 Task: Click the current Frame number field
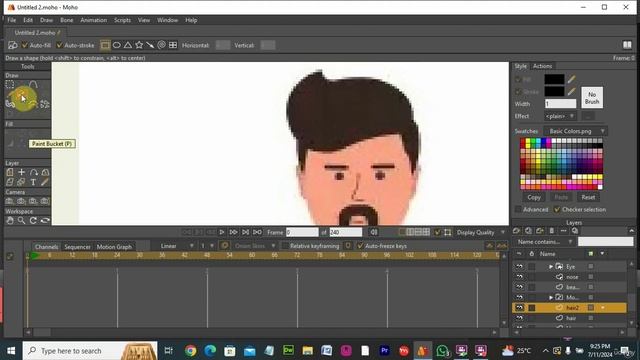click(302, 232)
